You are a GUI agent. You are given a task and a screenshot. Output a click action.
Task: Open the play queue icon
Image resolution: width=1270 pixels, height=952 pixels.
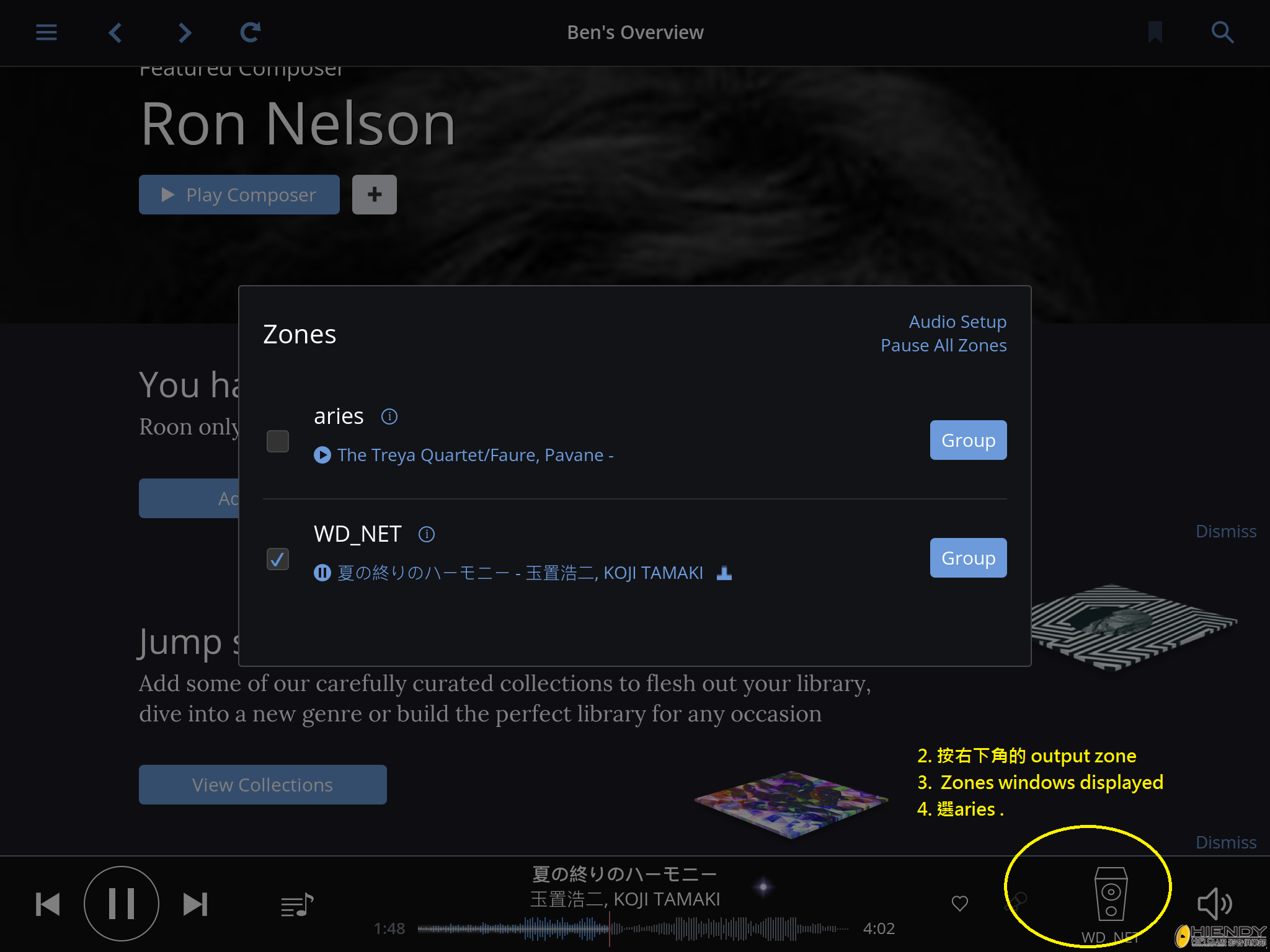(297, 906)
